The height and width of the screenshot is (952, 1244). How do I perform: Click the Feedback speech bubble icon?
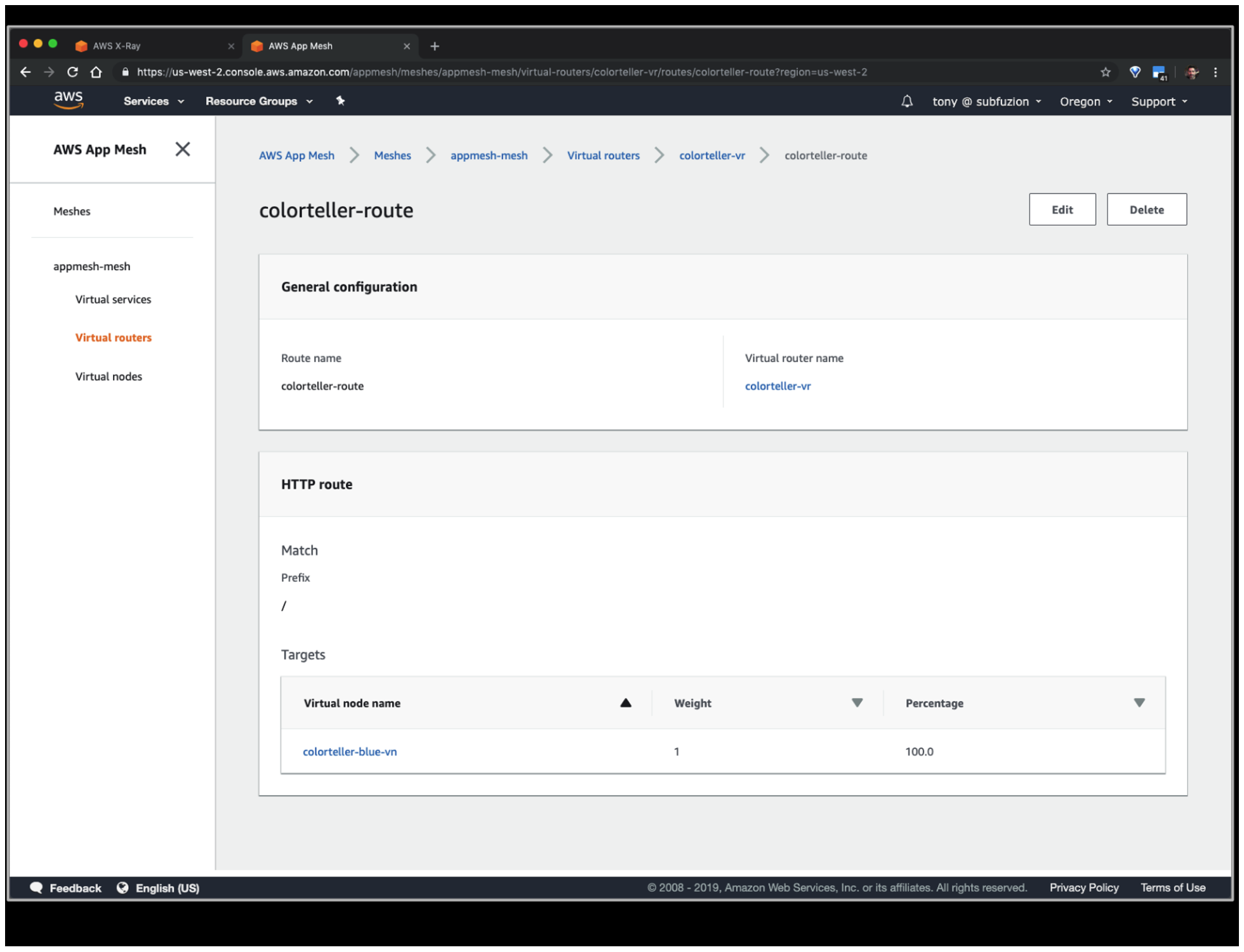tap(36, 887)
